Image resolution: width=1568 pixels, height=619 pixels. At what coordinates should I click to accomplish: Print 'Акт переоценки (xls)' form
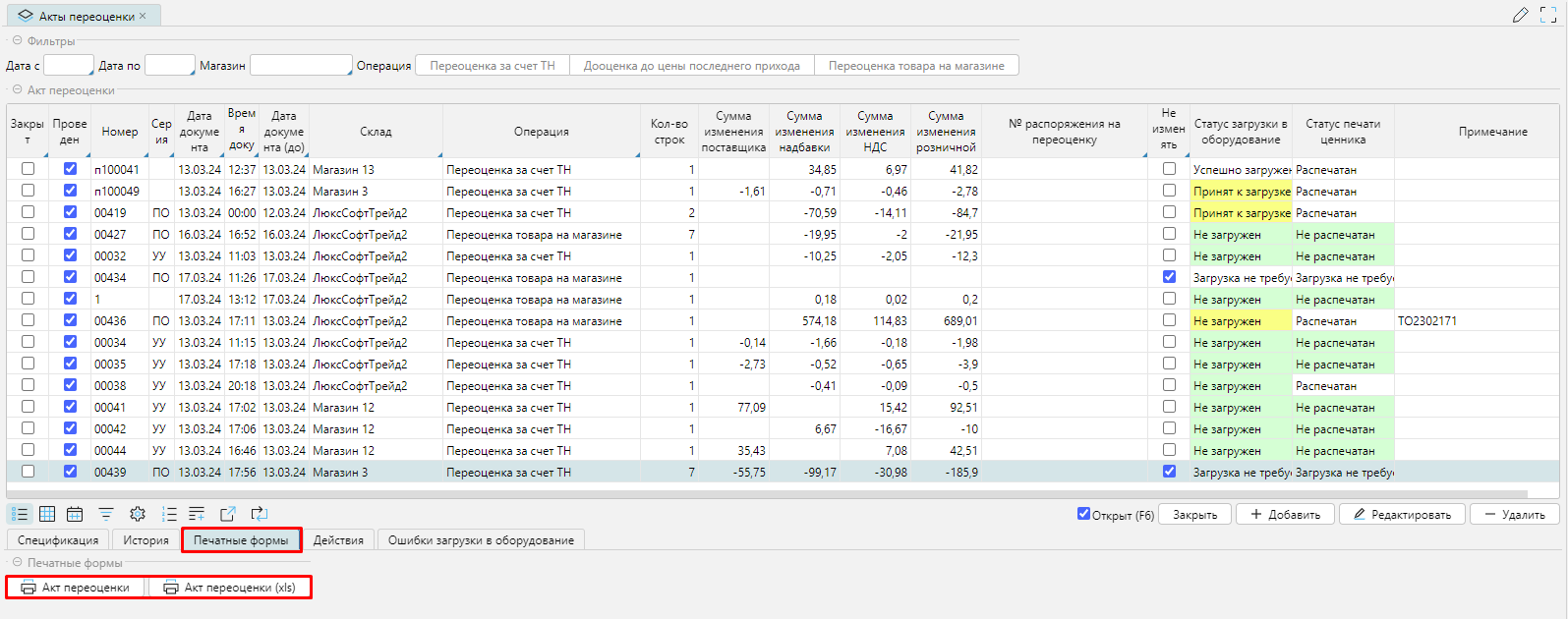[x=229, y=588]
